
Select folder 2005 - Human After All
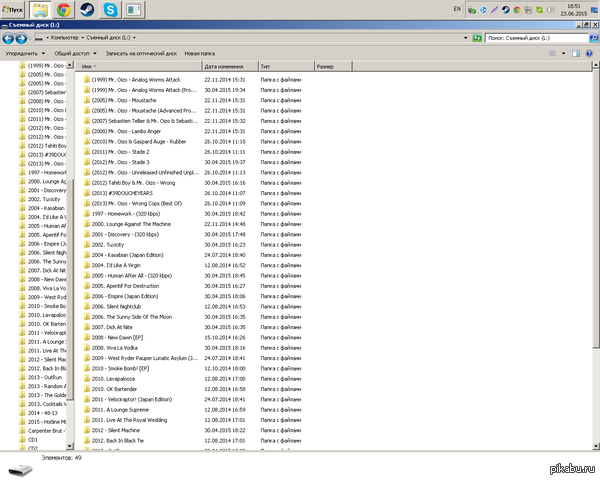pos(127,276)
